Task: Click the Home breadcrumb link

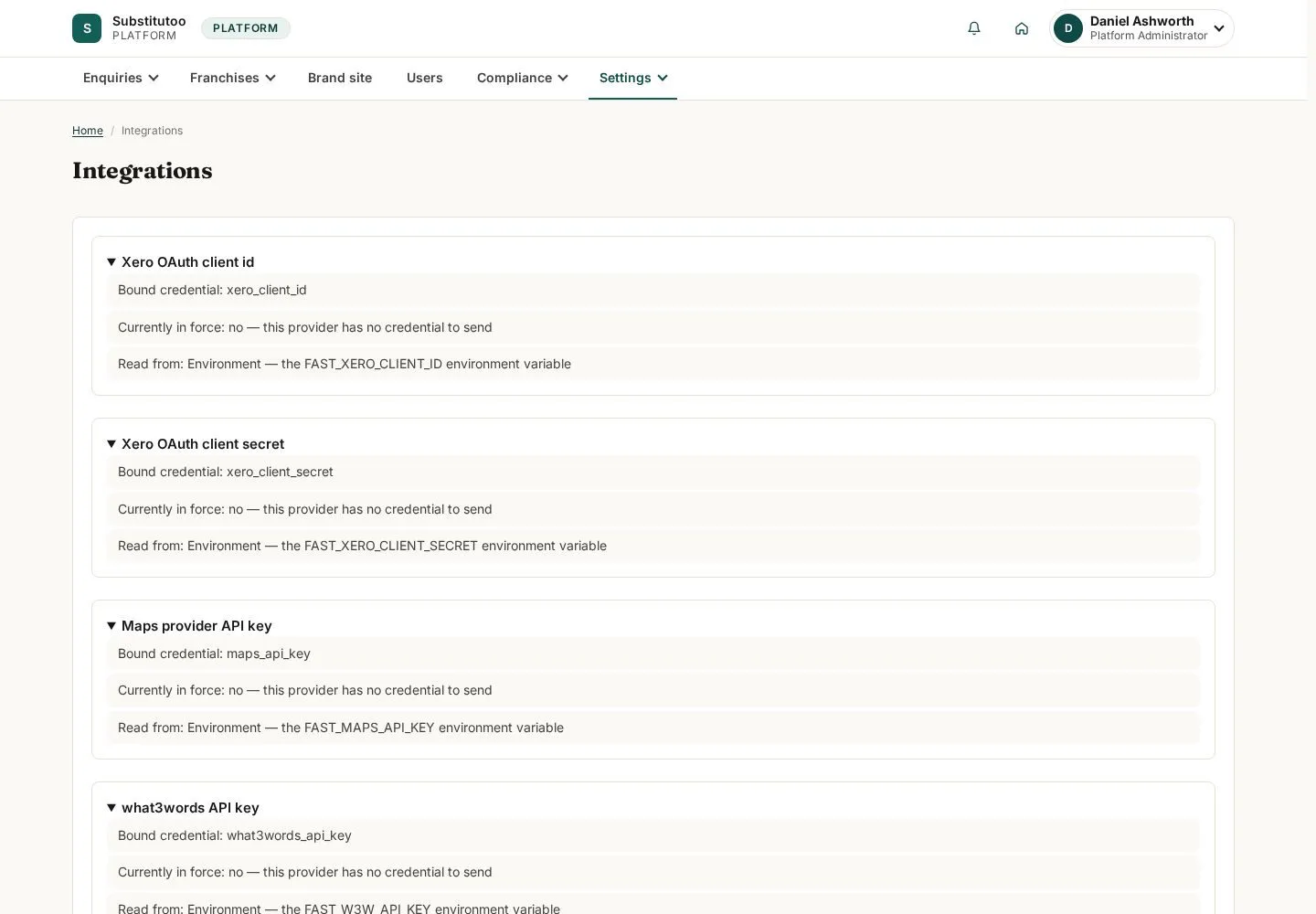Action: pyautogui.click(x=88, y=131)
